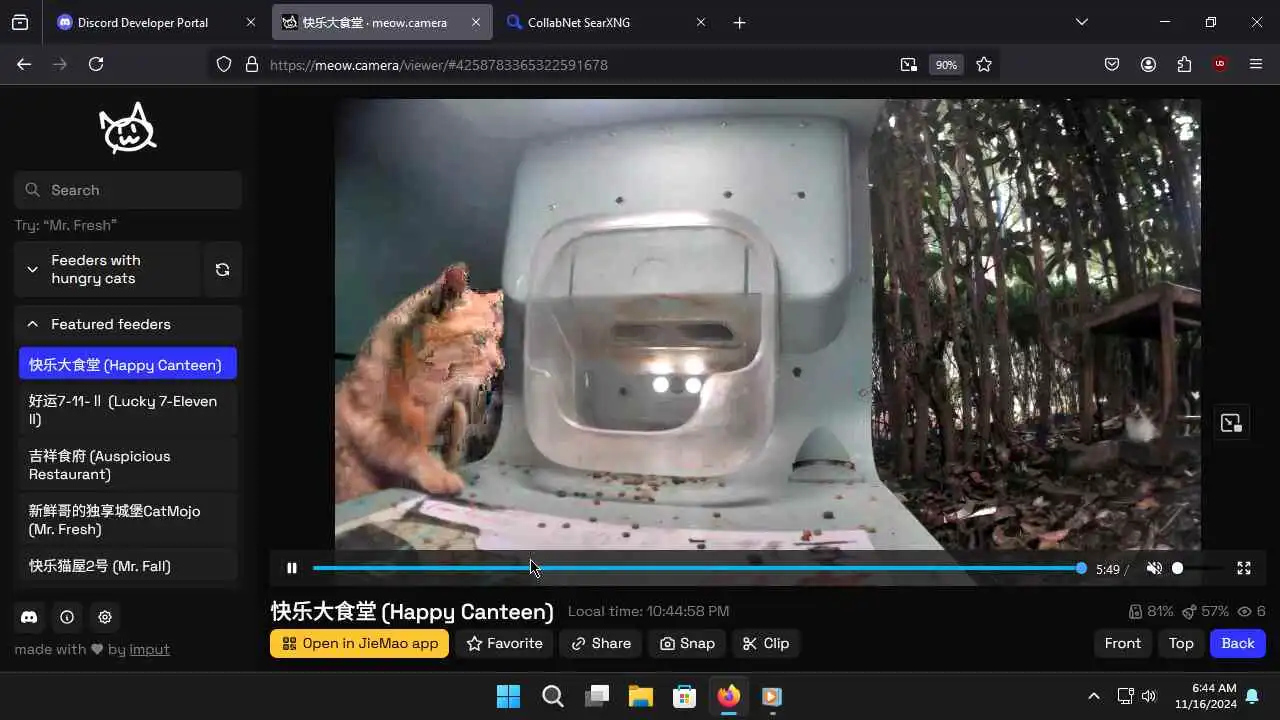Image resolution: width=1280 pixels, height=720 pixels.
Task: Click the Firefox View button
Action: click(20, 22)
